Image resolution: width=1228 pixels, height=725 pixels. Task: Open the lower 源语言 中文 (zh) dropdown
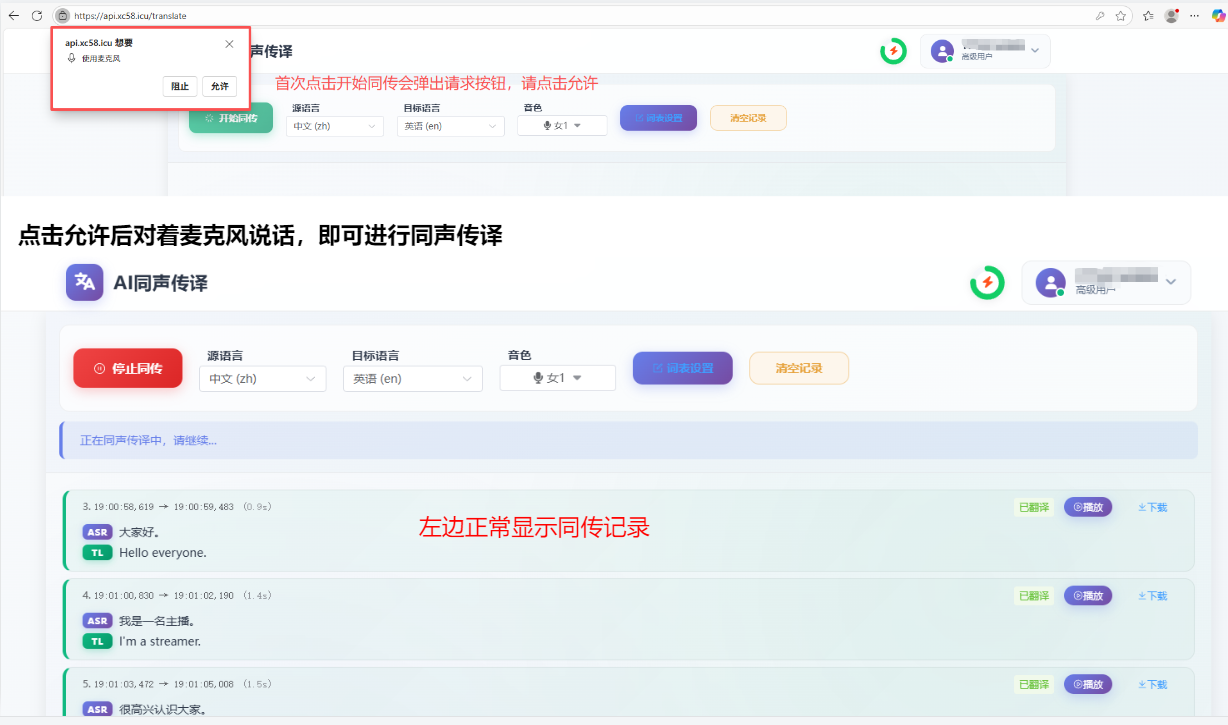pyautogui.click(x=262, y=379)
